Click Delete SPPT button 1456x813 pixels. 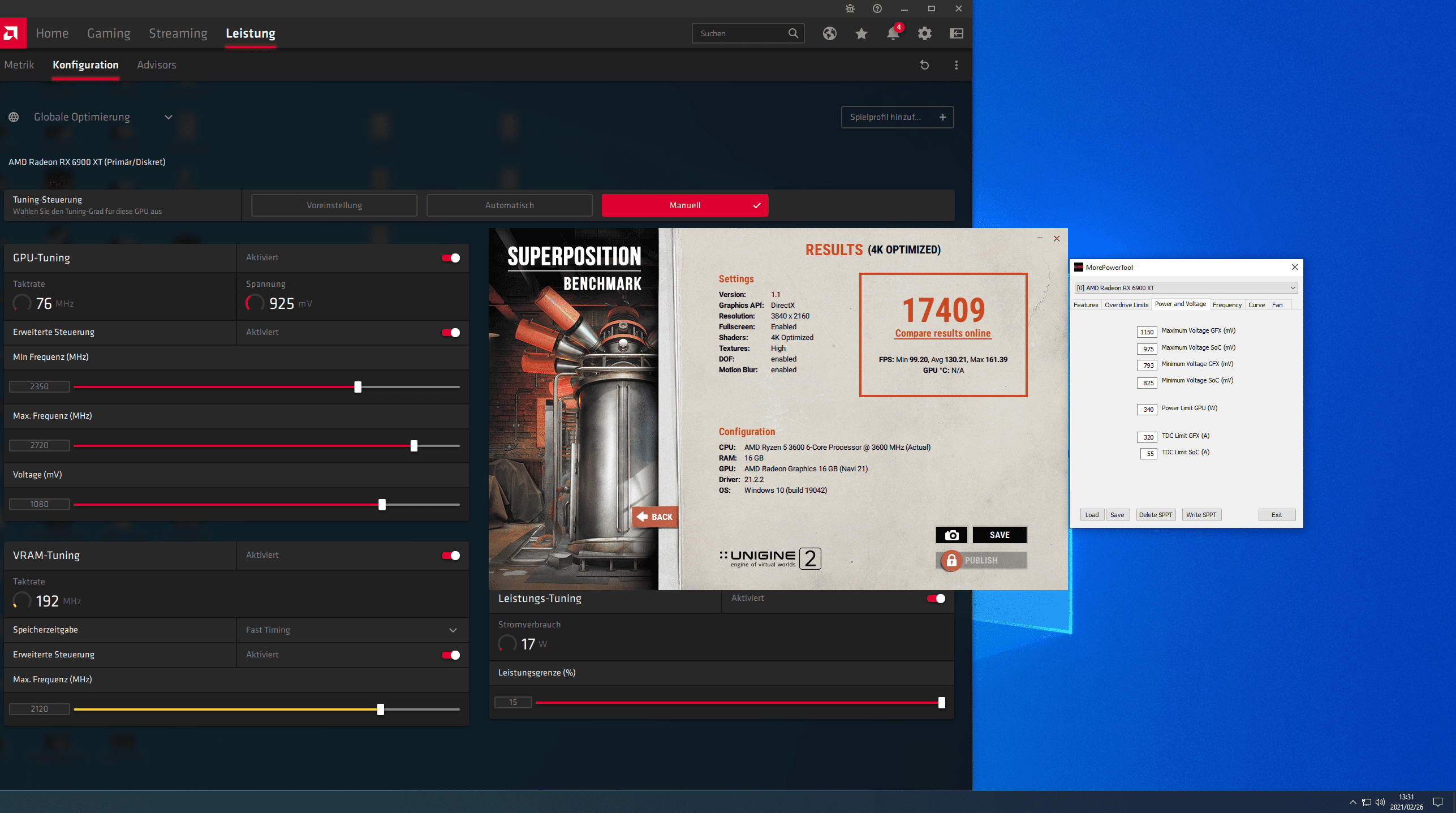(x=1156, y=515)
